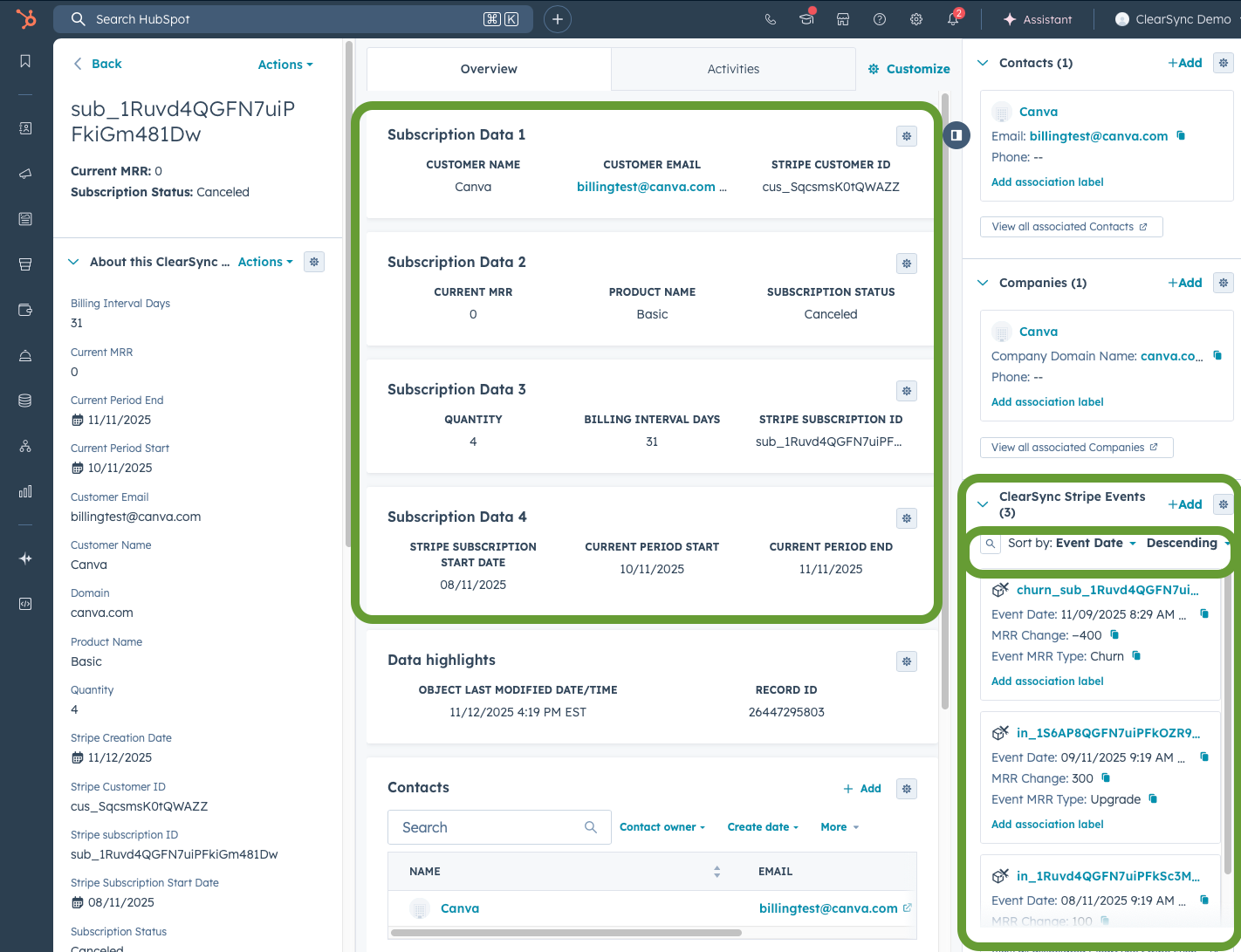Open the notifications bell
This screenshot has height=952, width=1241.
coord(953,19)
